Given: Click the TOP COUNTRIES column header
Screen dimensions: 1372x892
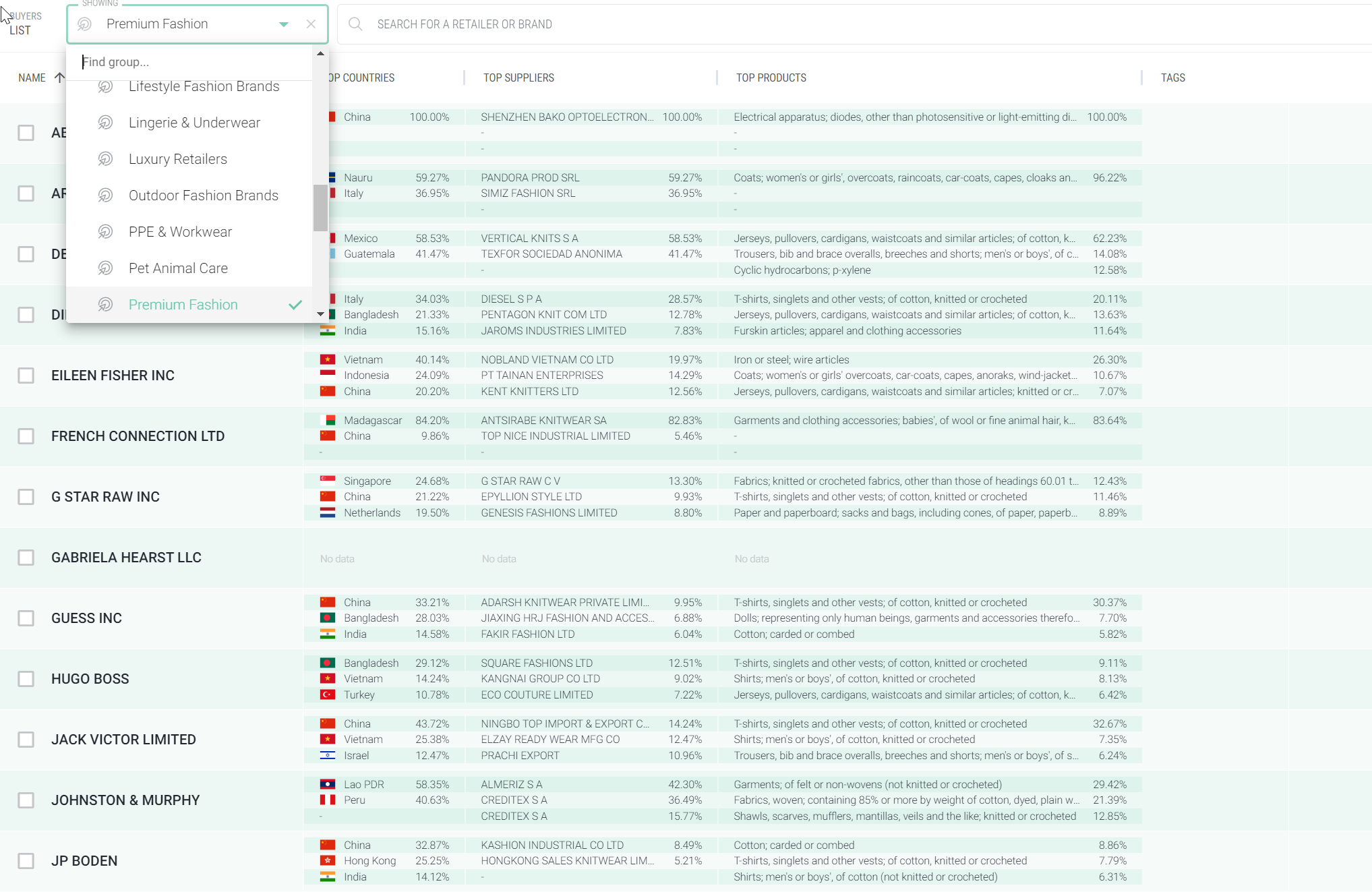Looking at the screenshot, I should click(x=362, y=78).
